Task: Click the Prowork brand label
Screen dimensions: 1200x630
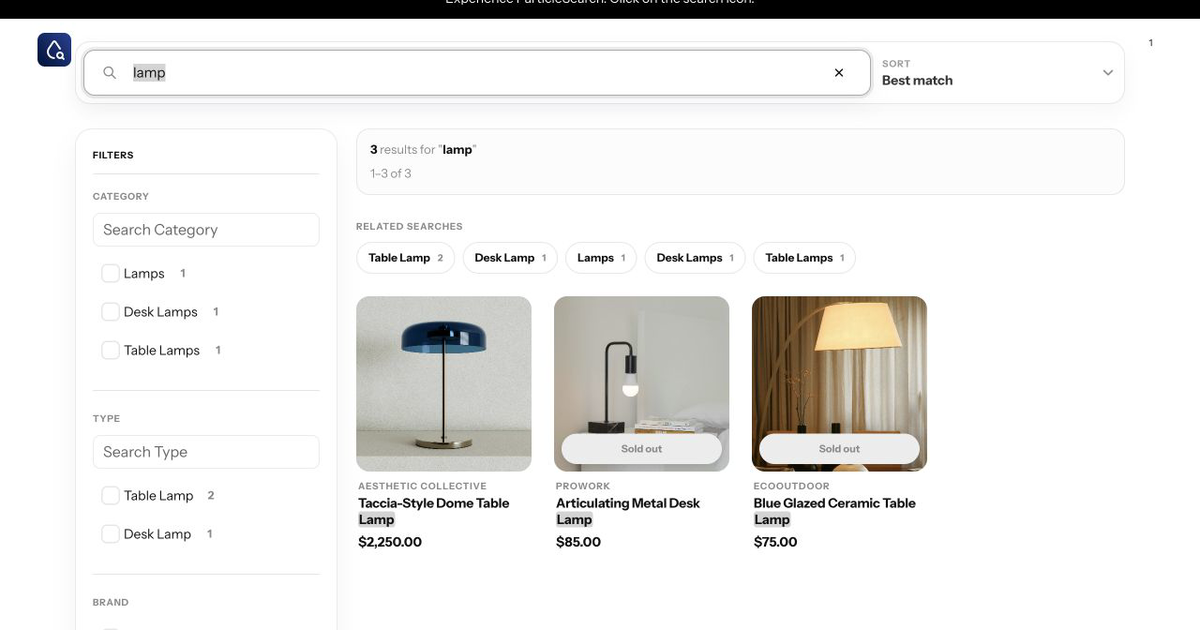Action: click(583, 486)
